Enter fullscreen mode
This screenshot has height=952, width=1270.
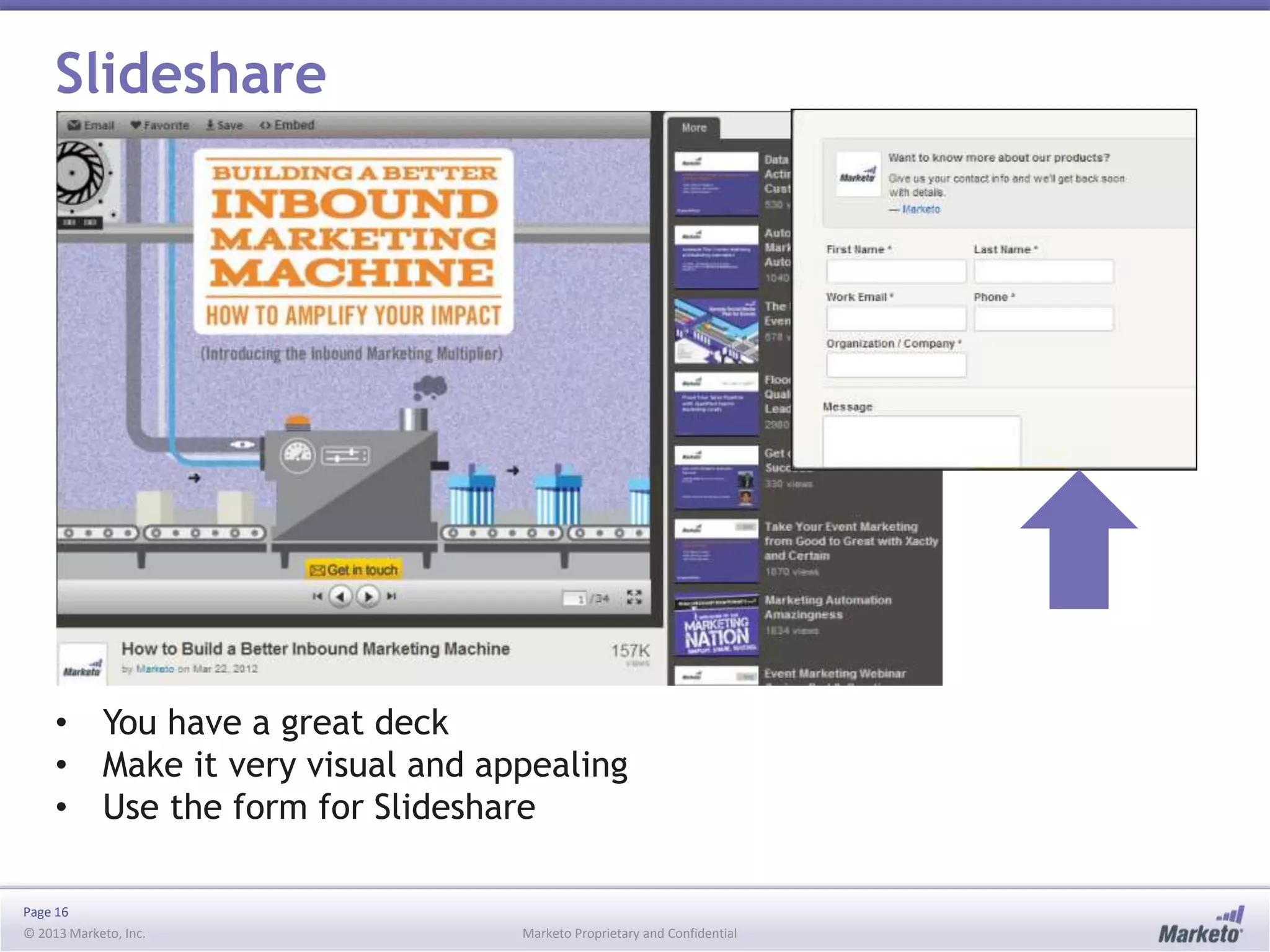tap(634, 597)
